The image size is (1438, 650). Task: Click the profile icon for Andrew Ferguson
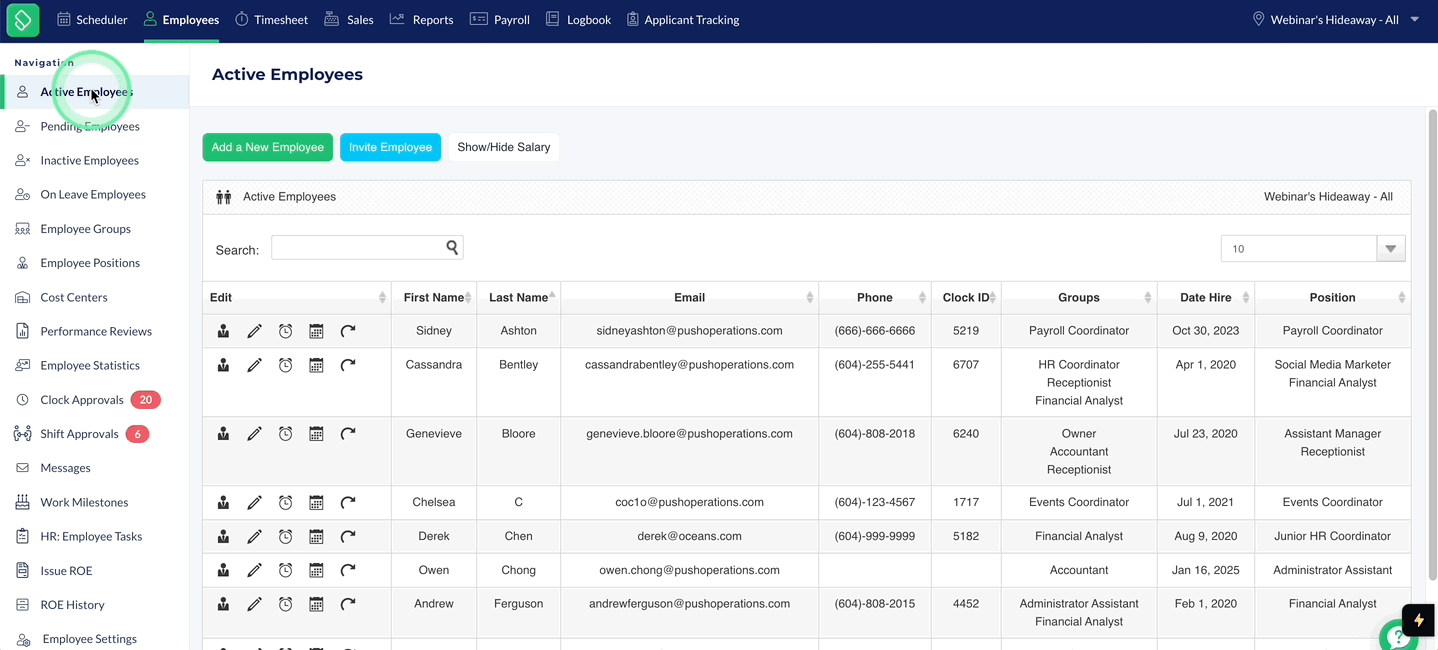[223, 604]
